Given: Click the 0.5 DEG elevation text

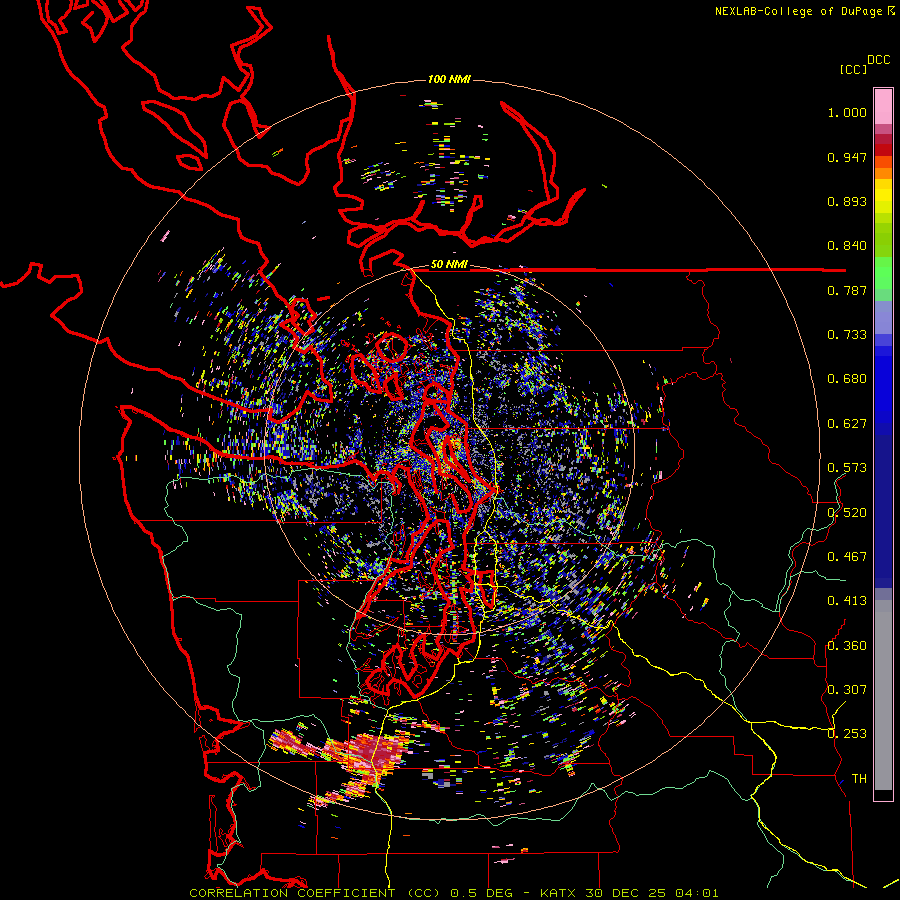Looking at the screenshot, I should [481, 893].
